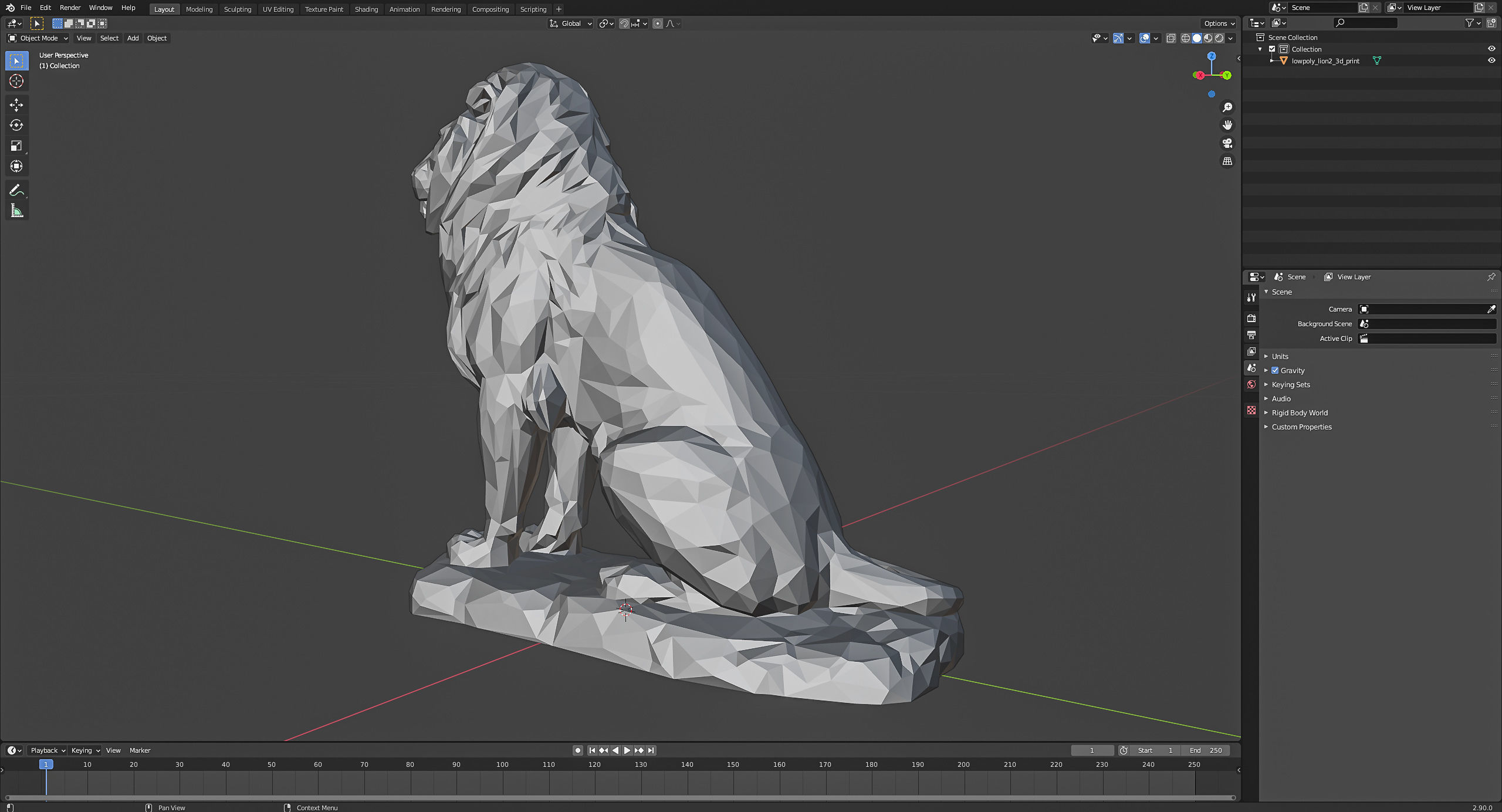The image size is (1502, 812).
Task: Choose the Measure tool
Action: [16, 211]
